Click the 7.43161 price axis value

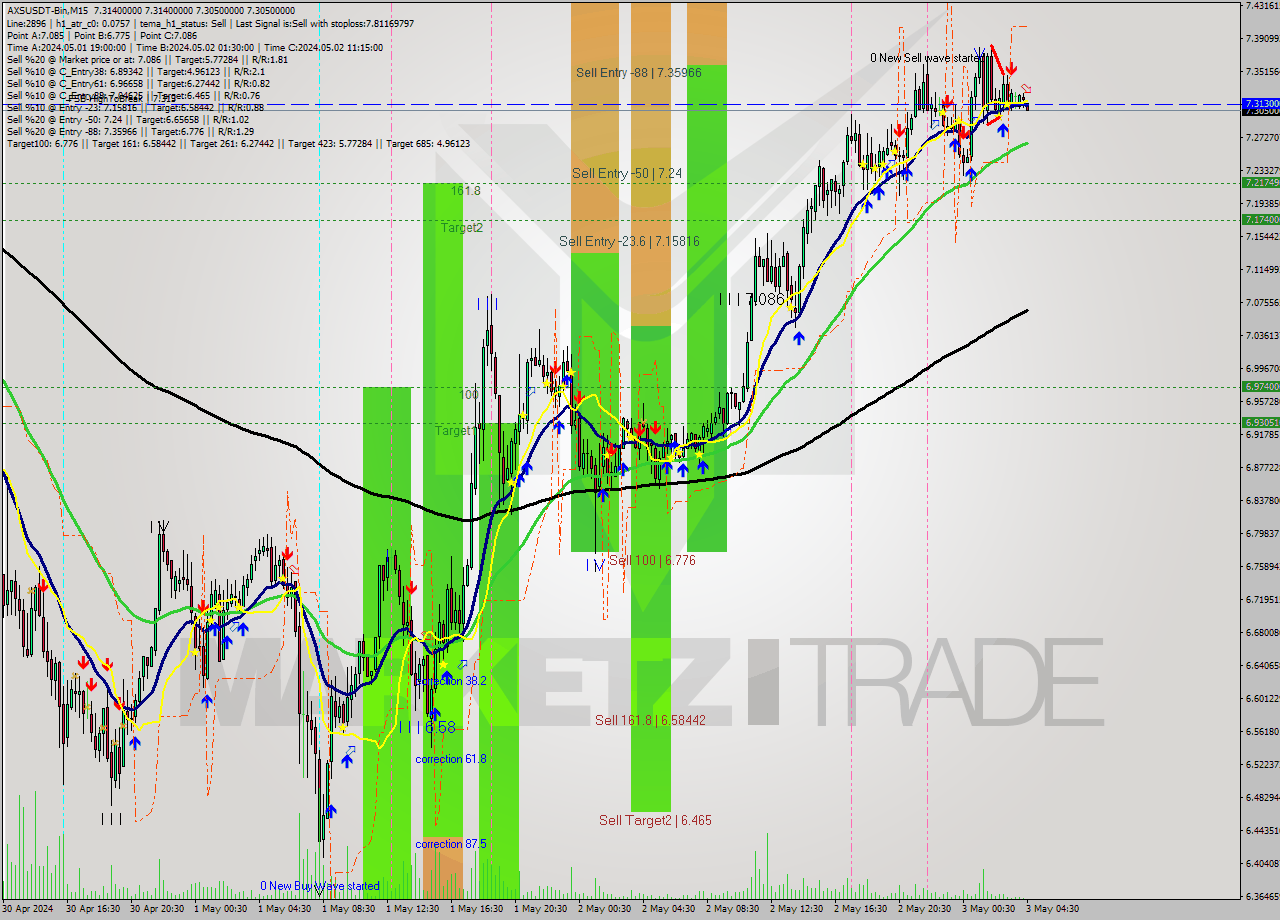pos(1262,5)
